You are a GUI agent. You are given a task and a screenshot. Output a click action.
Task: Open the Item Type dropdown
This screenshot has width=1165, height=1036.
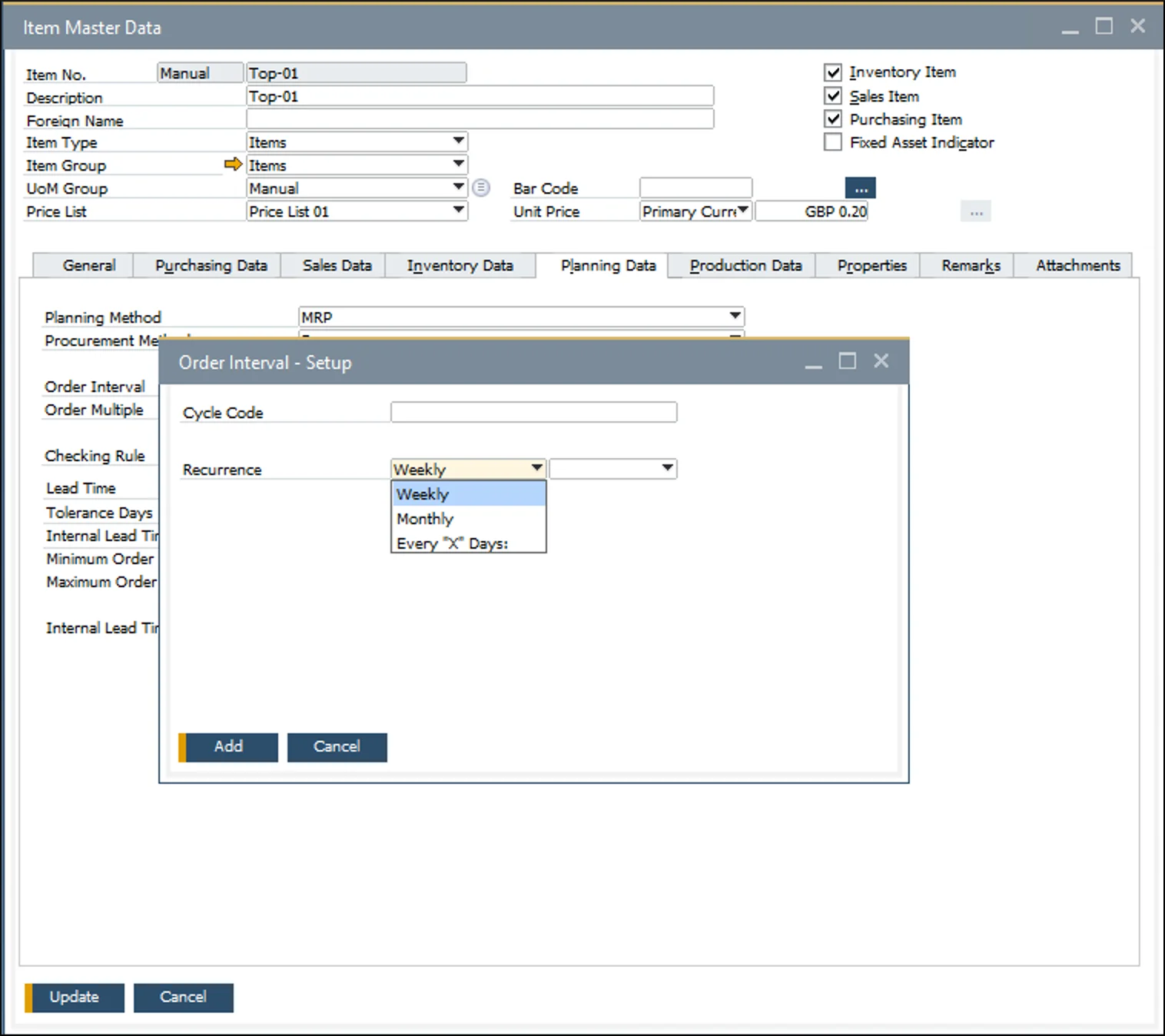(459, 141)
